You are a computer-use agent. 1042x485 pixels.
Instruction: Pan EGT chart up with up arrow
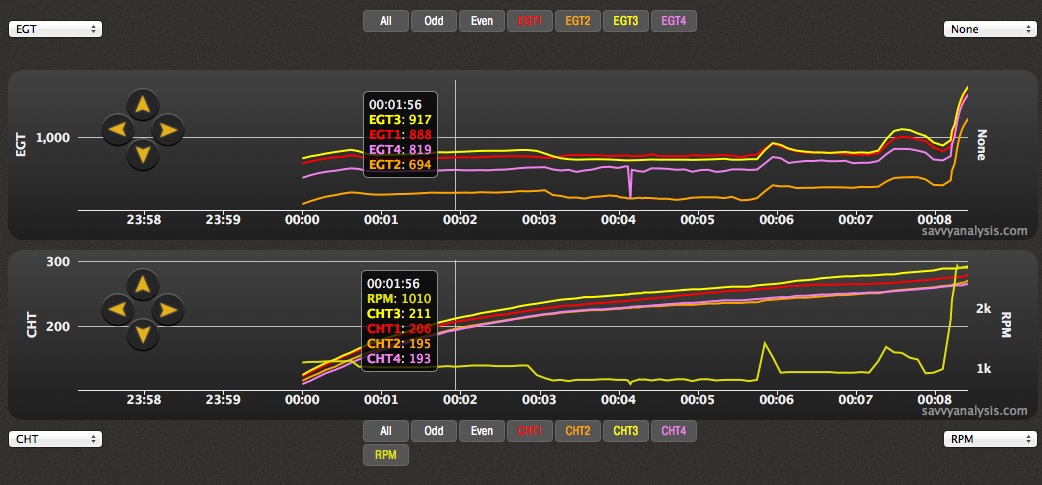click(x=143, y=103)
